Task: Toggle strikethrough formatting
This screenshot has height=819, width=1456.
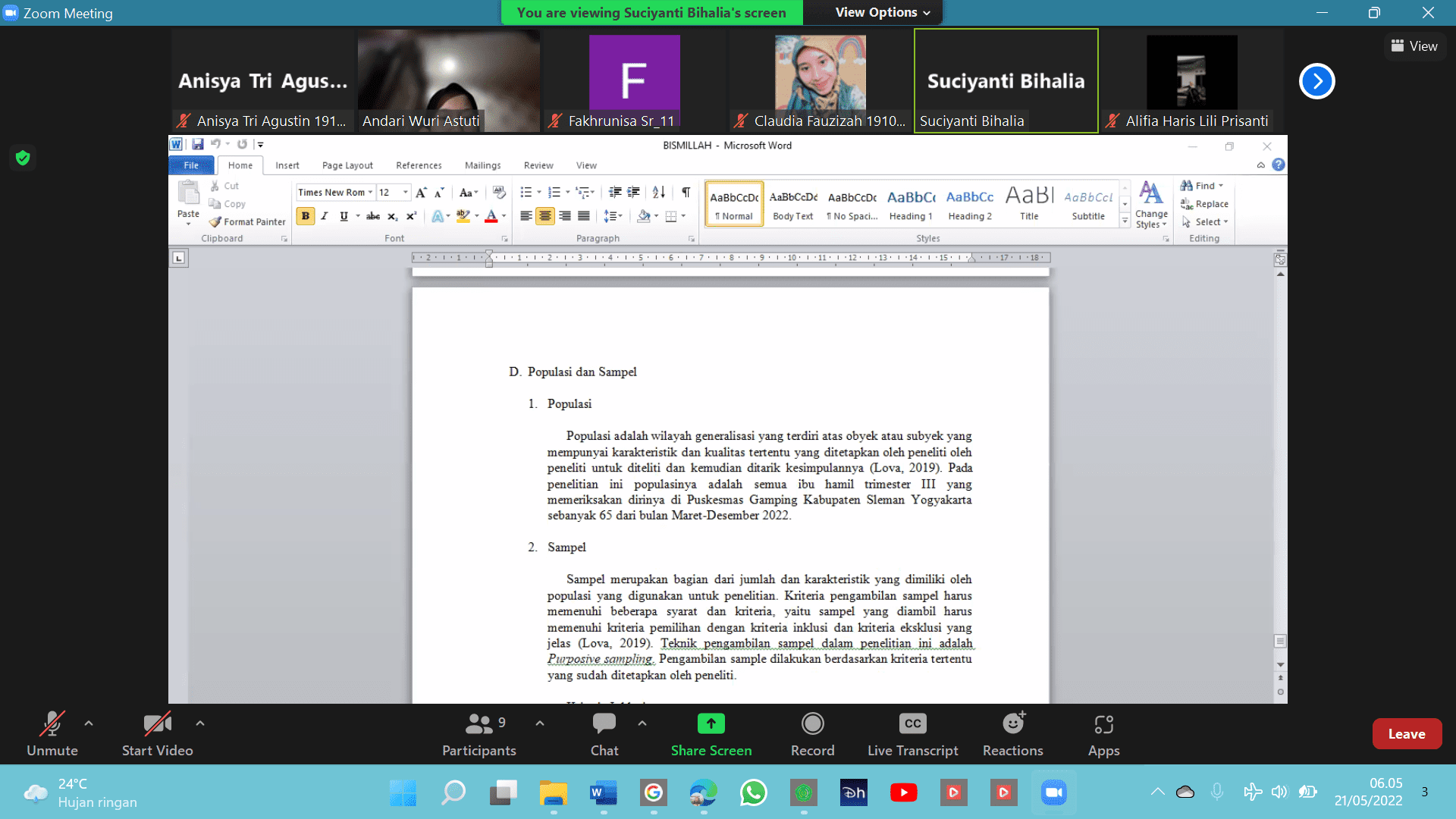Action: pyautogui.click(x=373, y=216)
